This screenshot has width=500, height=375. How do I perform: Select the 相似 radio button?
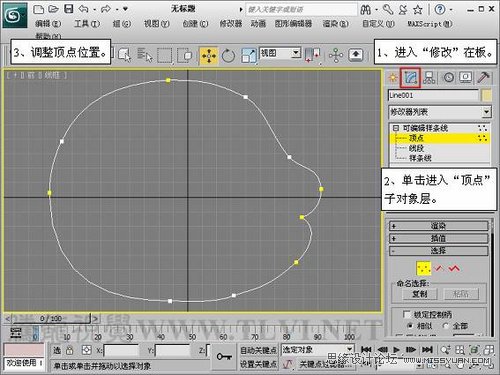pyautogui.click(x=410, y=326)
